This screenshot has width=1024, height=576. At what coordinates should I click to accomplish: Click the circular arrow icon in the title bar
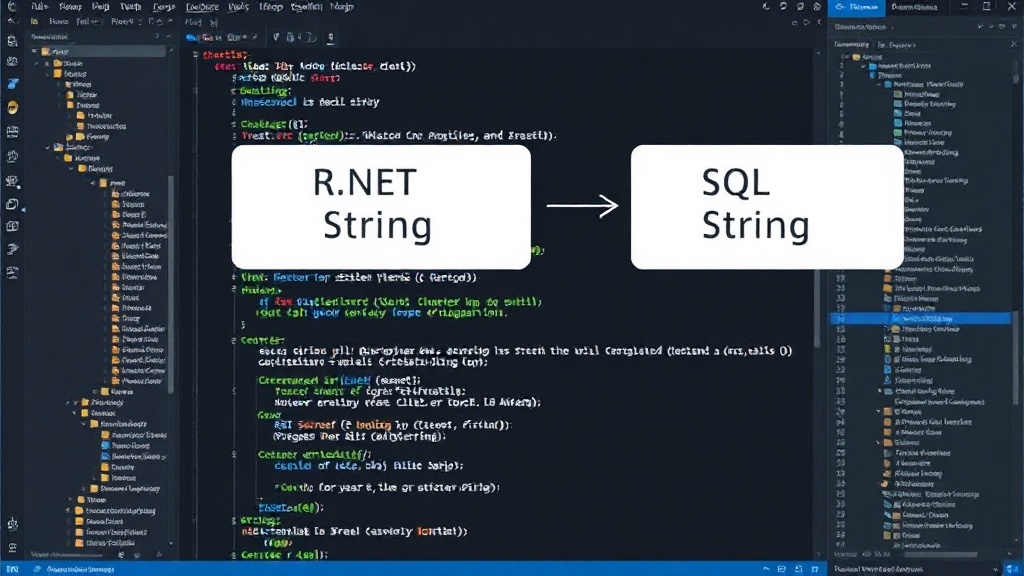click(783, 7)
